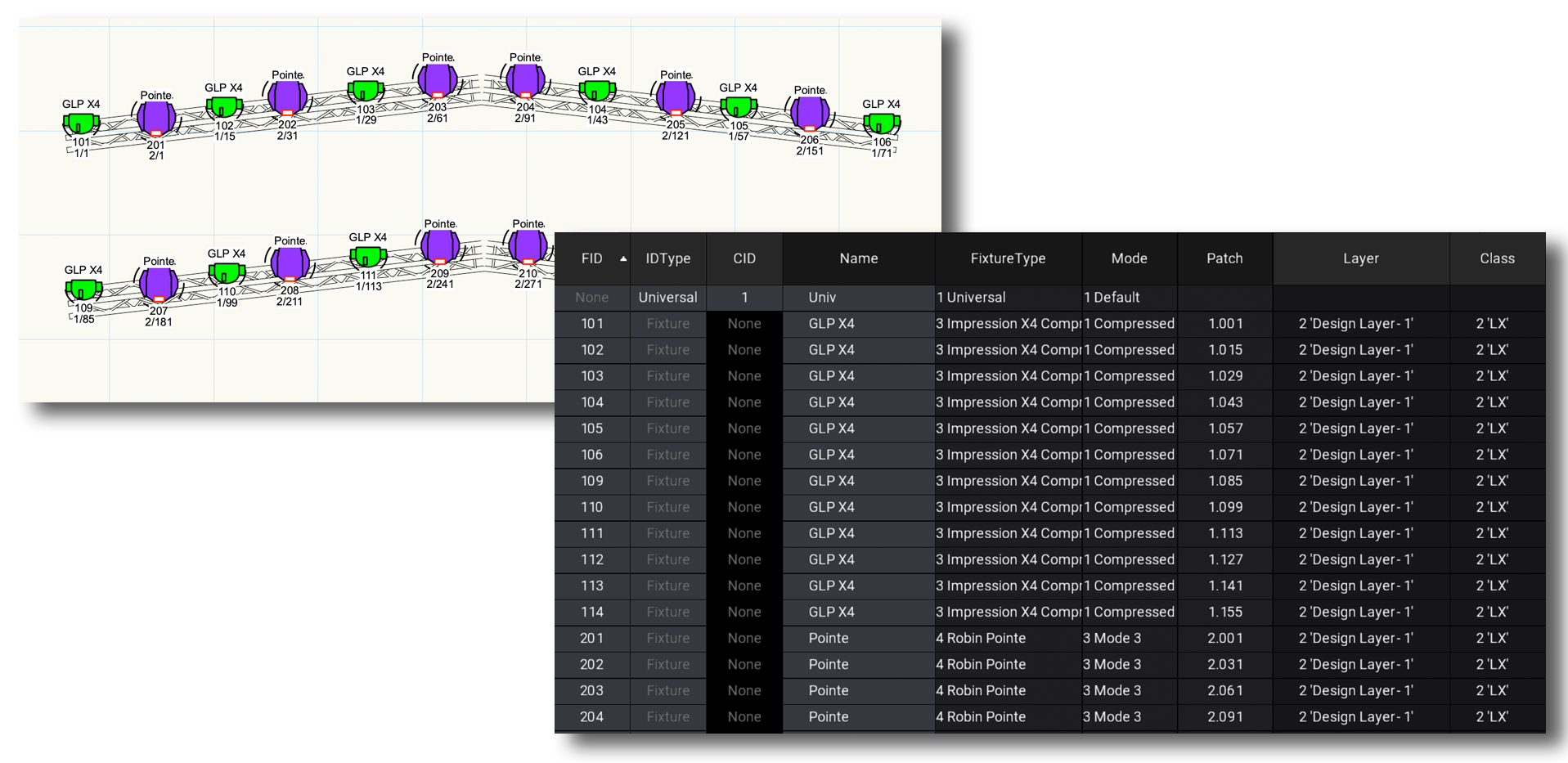The image size is (1568, 763).
Task: Select the FixtureType cell in row 103
Action: pos(1009,376)
